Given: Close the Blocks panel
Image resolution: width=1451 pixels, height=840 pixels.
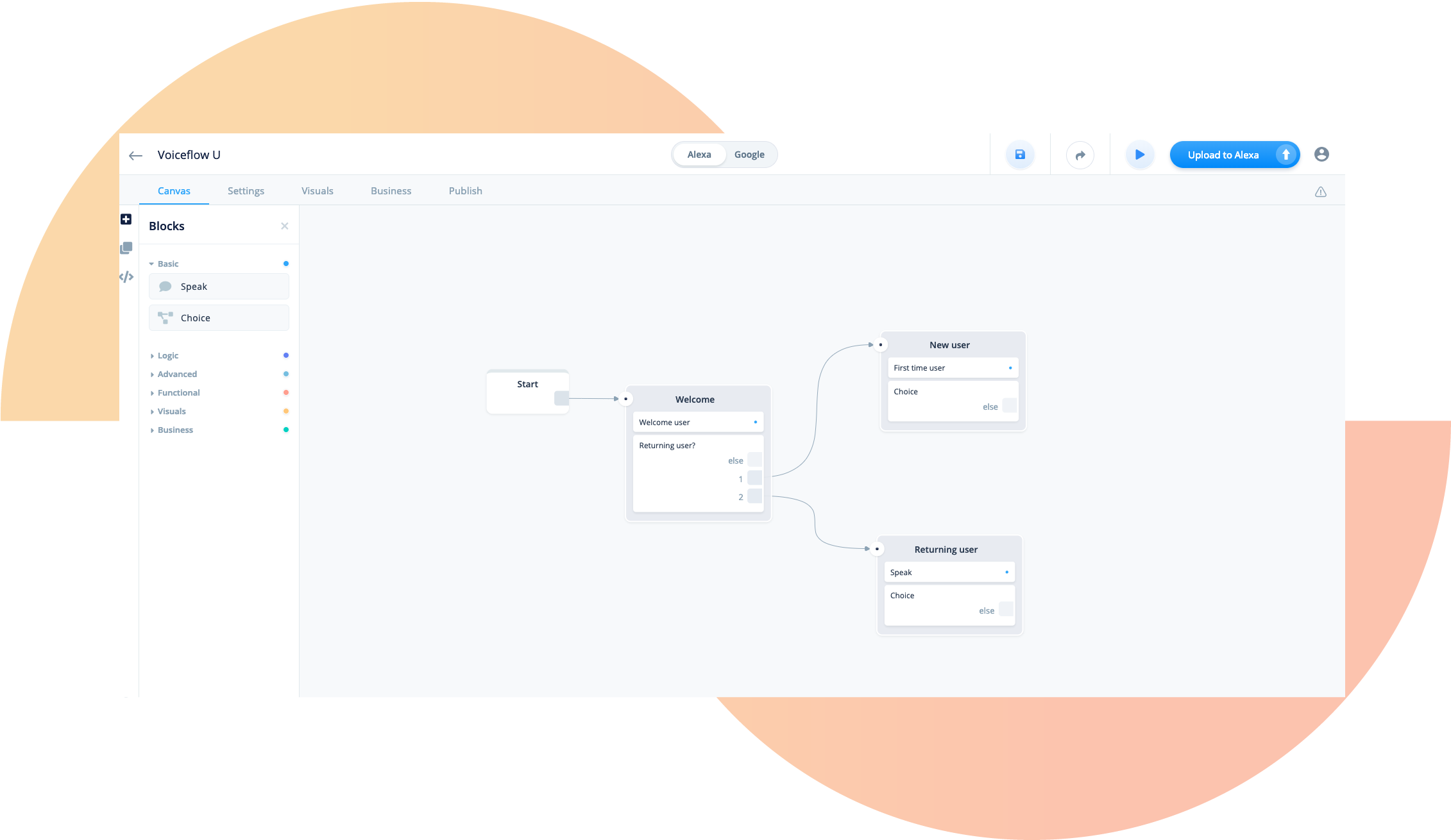Looking at the screenshot, I should tap(285, 226).
